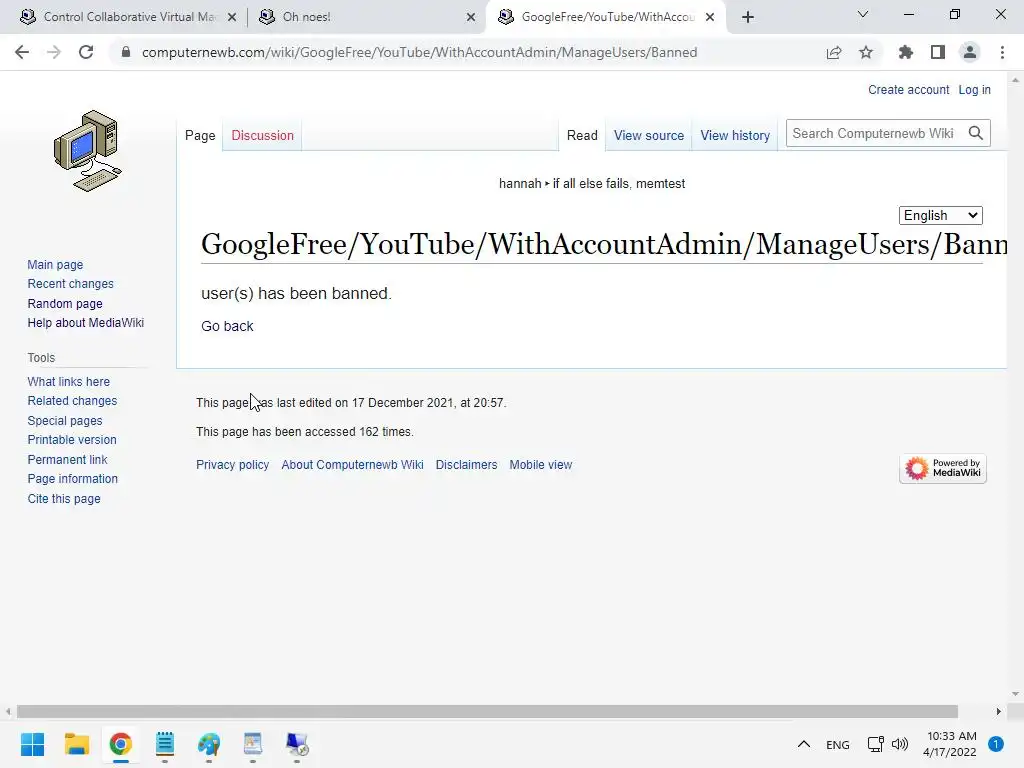
Task: Open the Paint taskbar icon
Action: click(x=209, y=744)
